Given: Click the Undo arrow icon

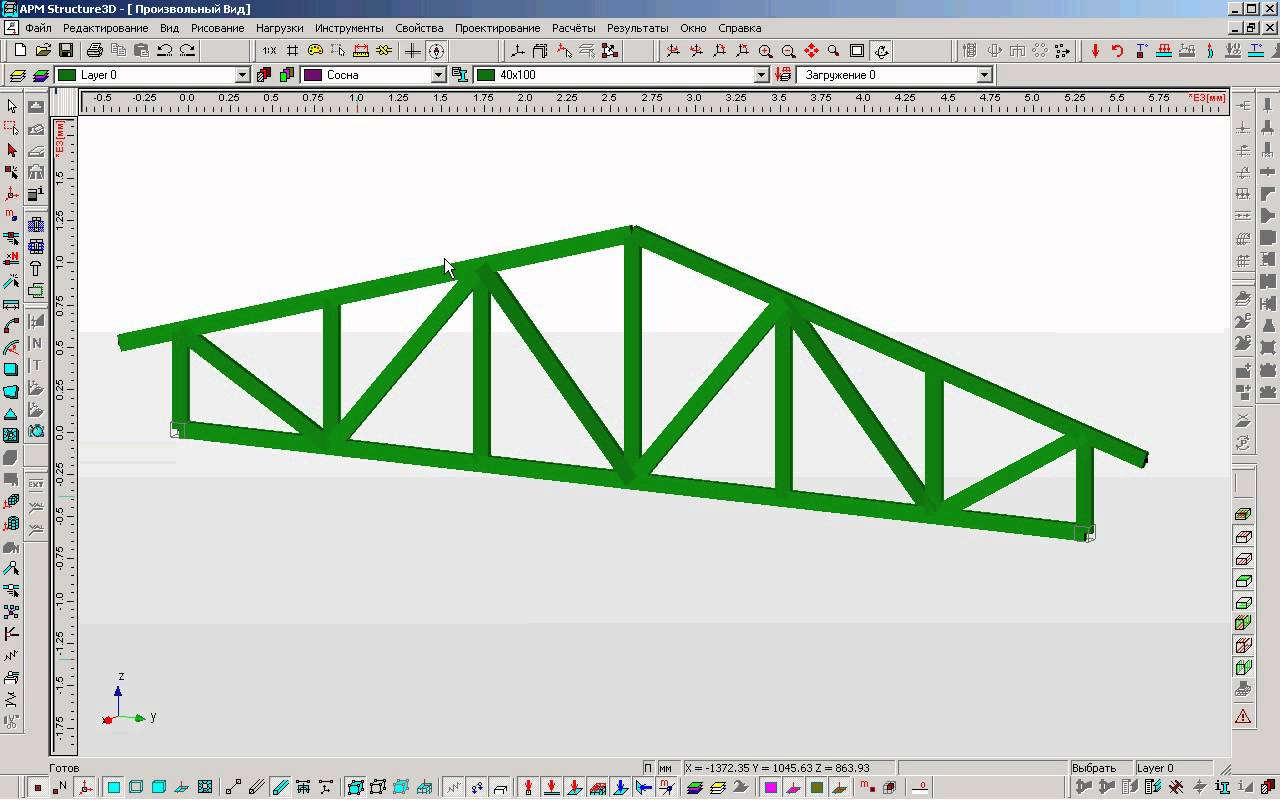Looking at the screenshot, I should click(165, 50).
